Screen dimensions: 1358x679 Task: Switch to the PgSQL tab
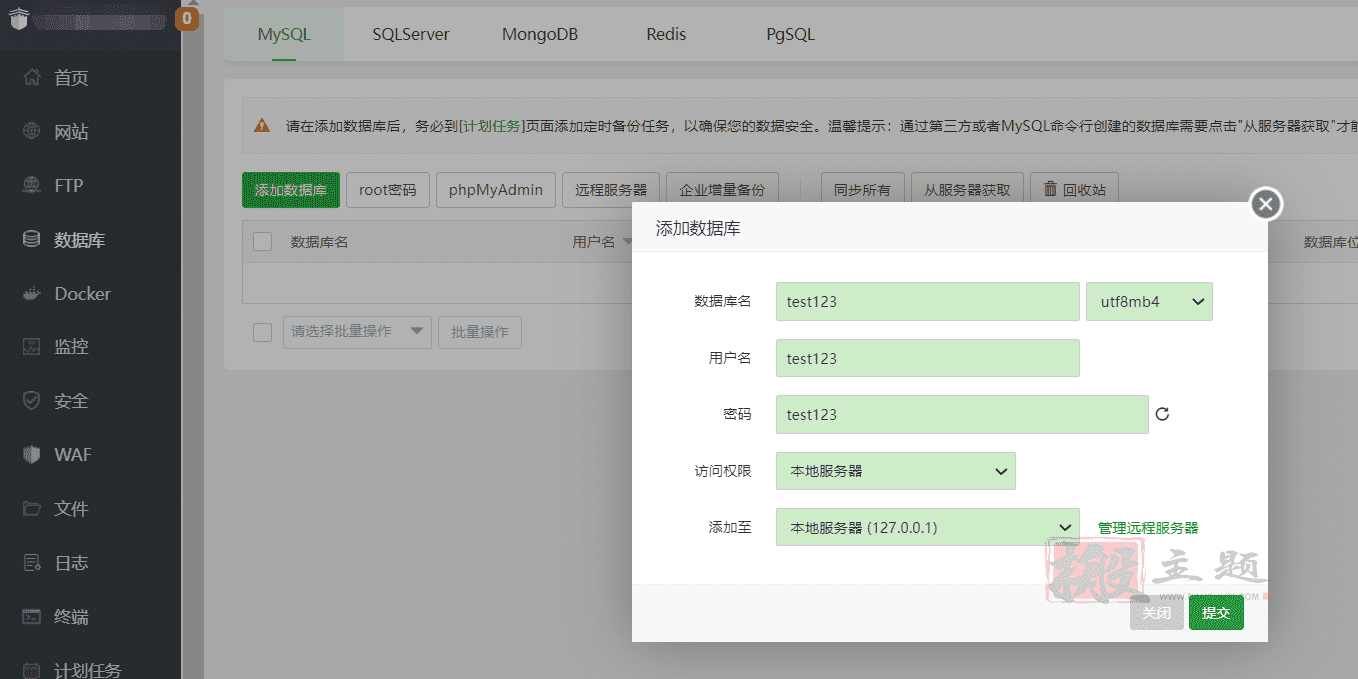(x=791, y=34)
